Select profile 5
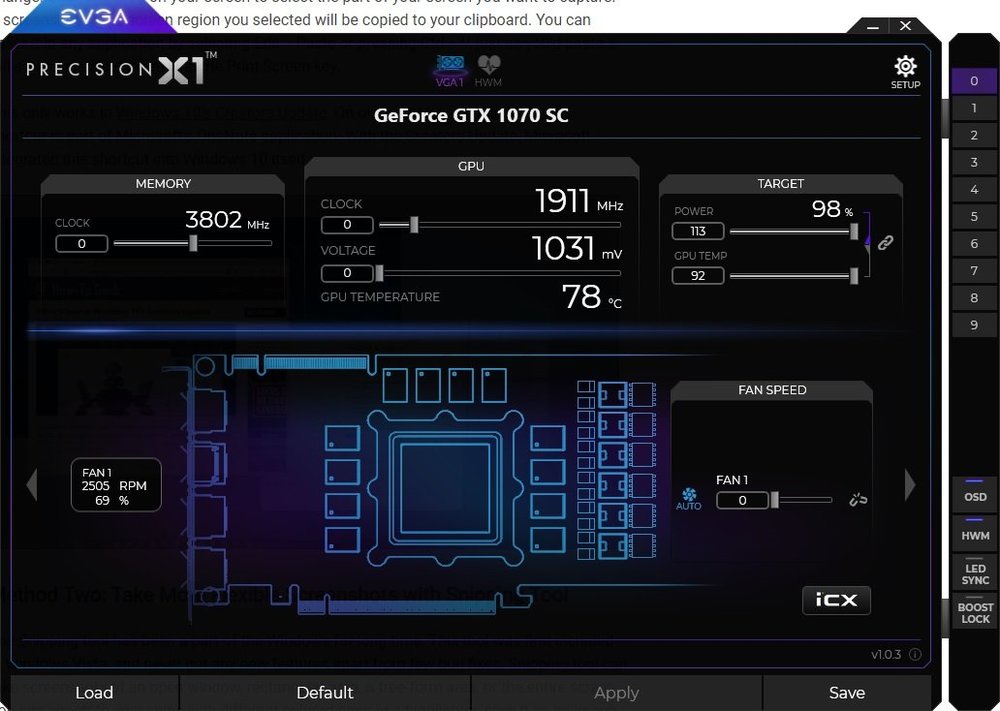Screen dimensions: 1000x711 click(x=974, y=216)
